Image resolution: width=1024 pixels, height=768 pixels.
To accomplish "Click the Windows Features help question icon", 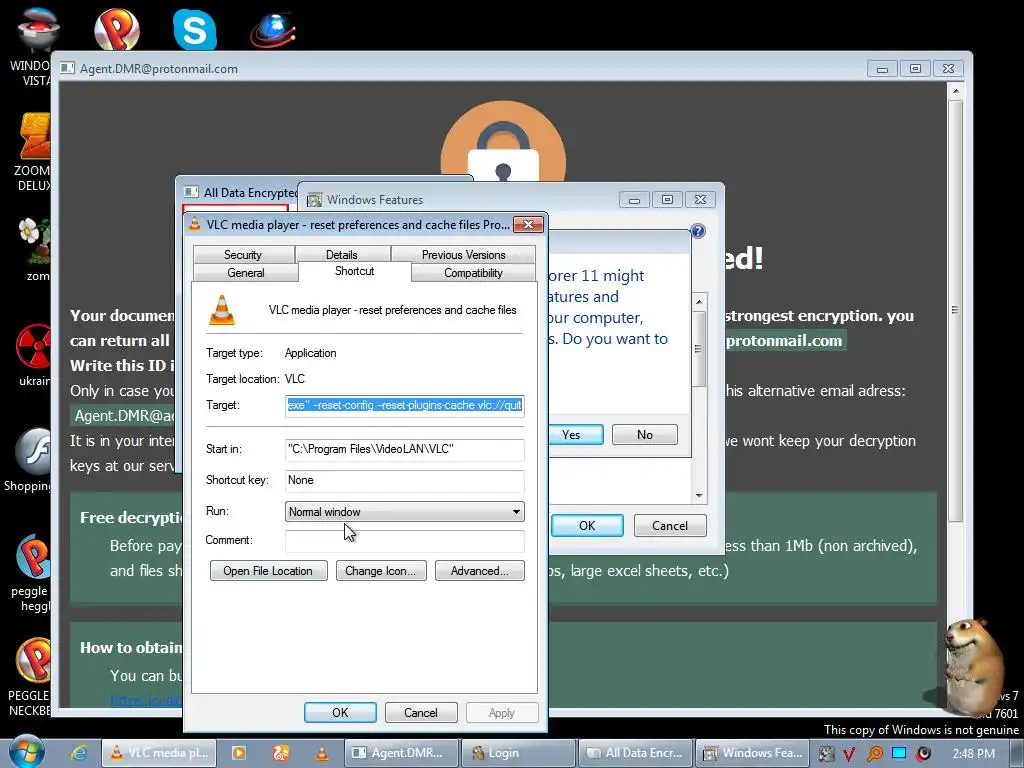I will click(x=697, y=231).
